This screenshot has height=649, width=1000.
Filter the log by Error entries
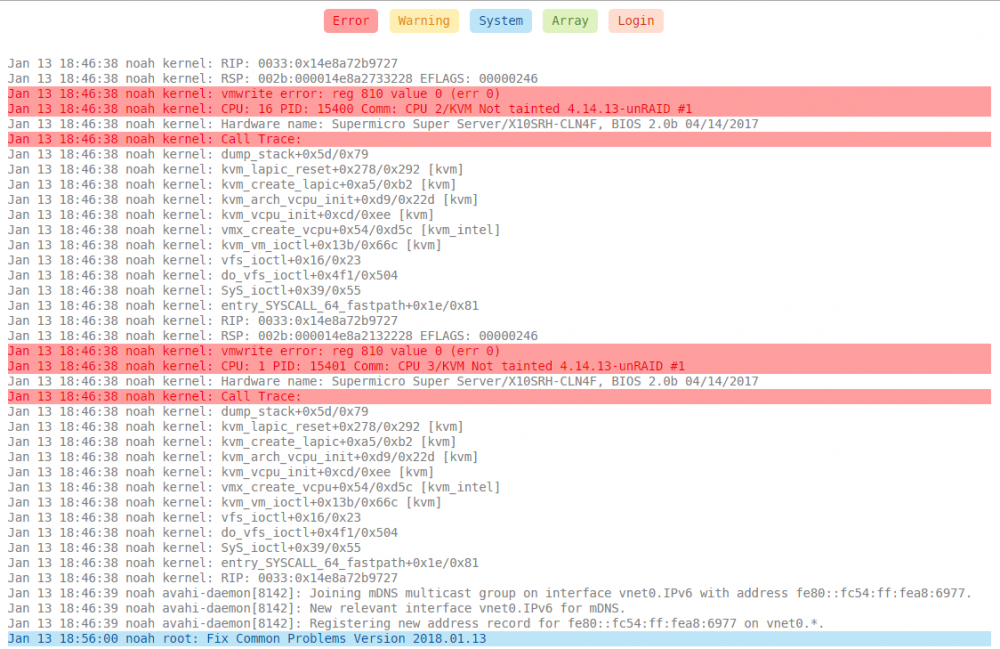[x=351, y=20]
